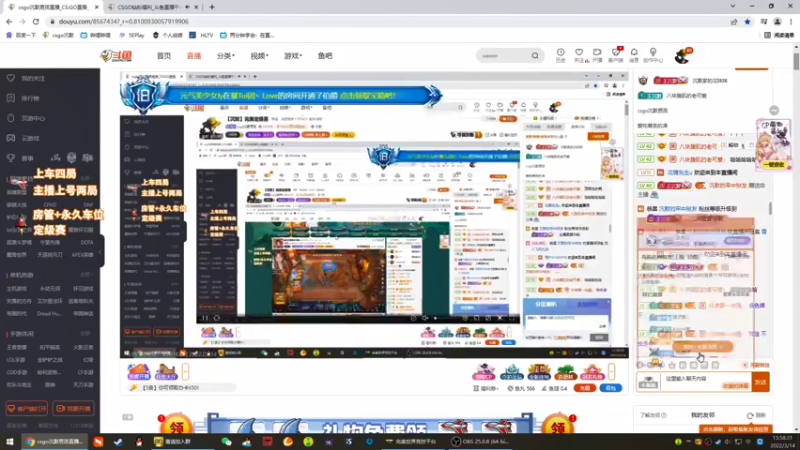Open the 消息 bell notifications icon
Image resolution: width=800 pixels, height=450 pixels.
point(634,55)
